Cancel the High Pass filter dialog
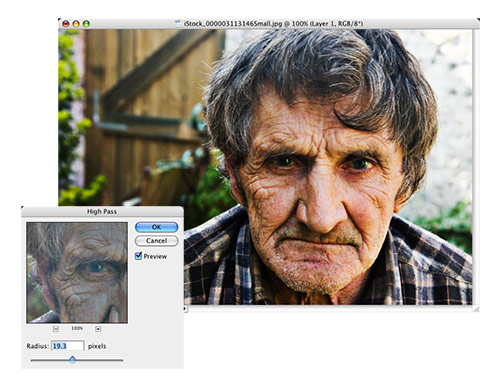Viewport: 500px width, 382px height. (156, 241)
